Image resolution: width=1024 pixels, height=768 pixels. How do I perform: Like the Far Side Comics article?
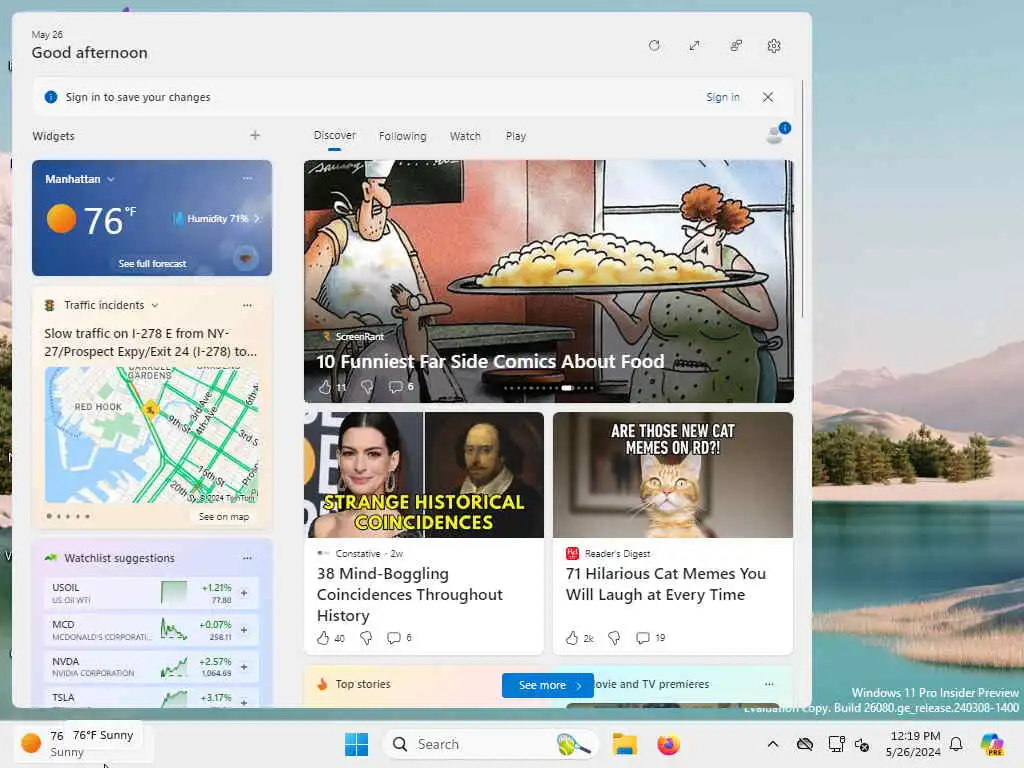(x=325, y=387)
